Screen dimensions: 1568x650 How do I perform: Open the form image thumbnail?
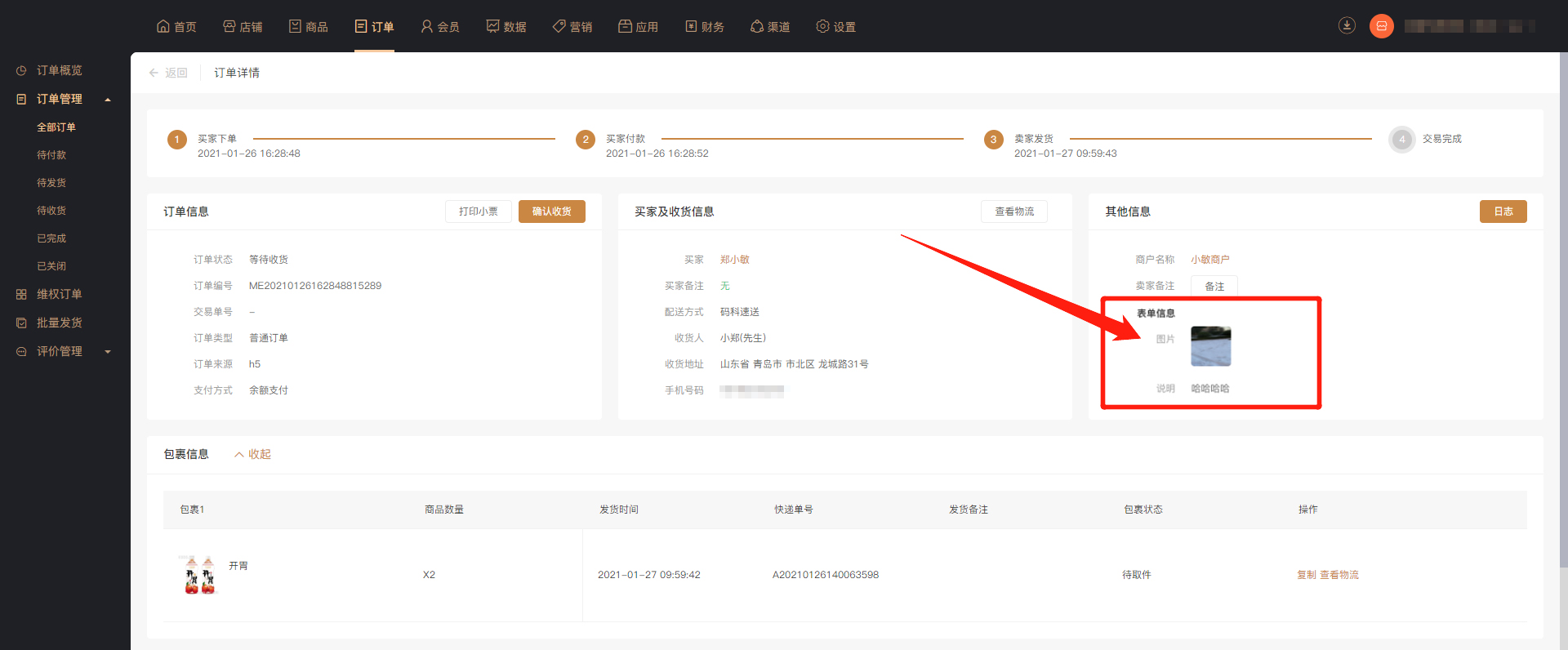1210,346
